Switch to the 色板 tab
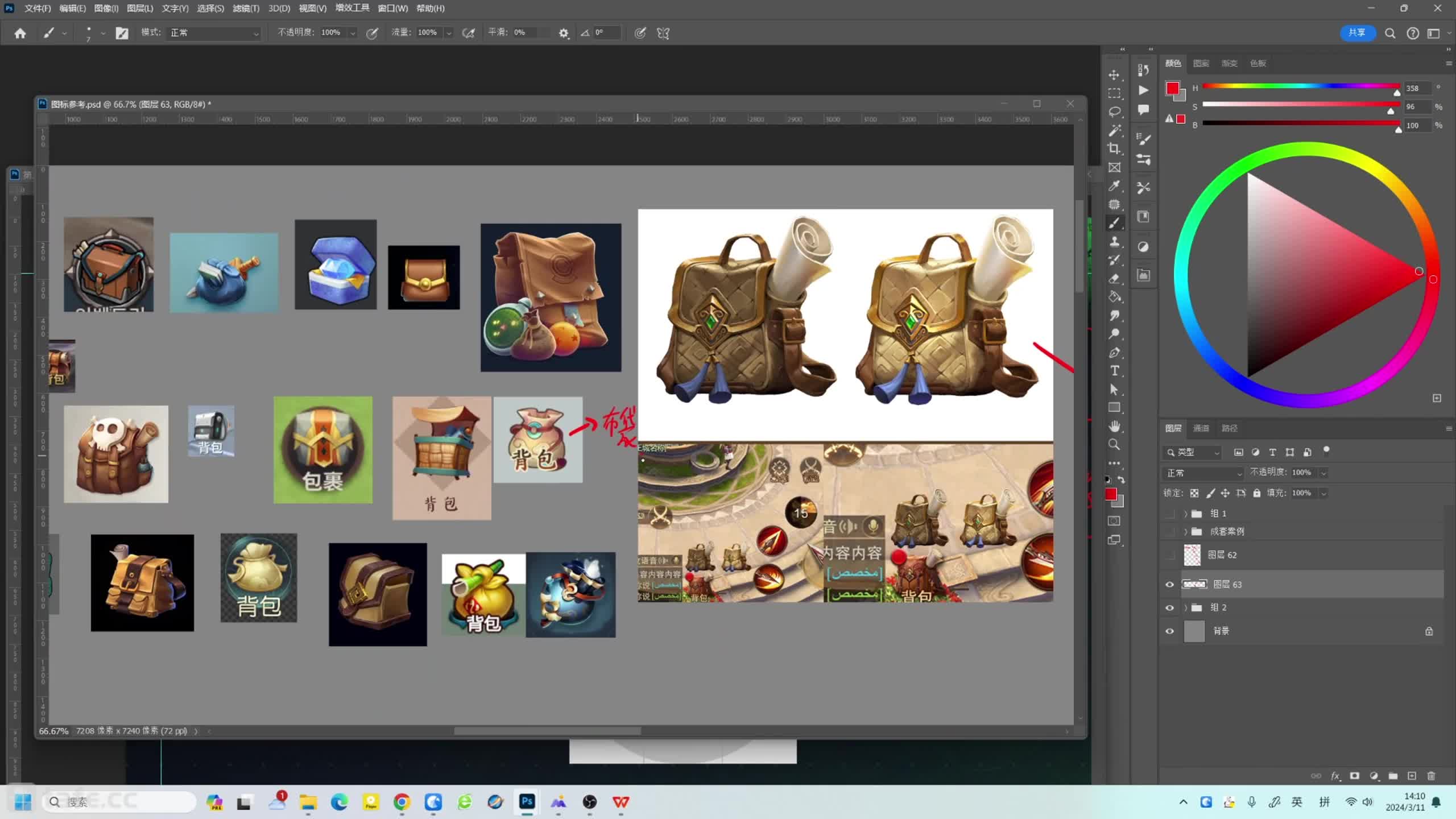Viewport: 1456px width, 819px height. point(1258,63)
